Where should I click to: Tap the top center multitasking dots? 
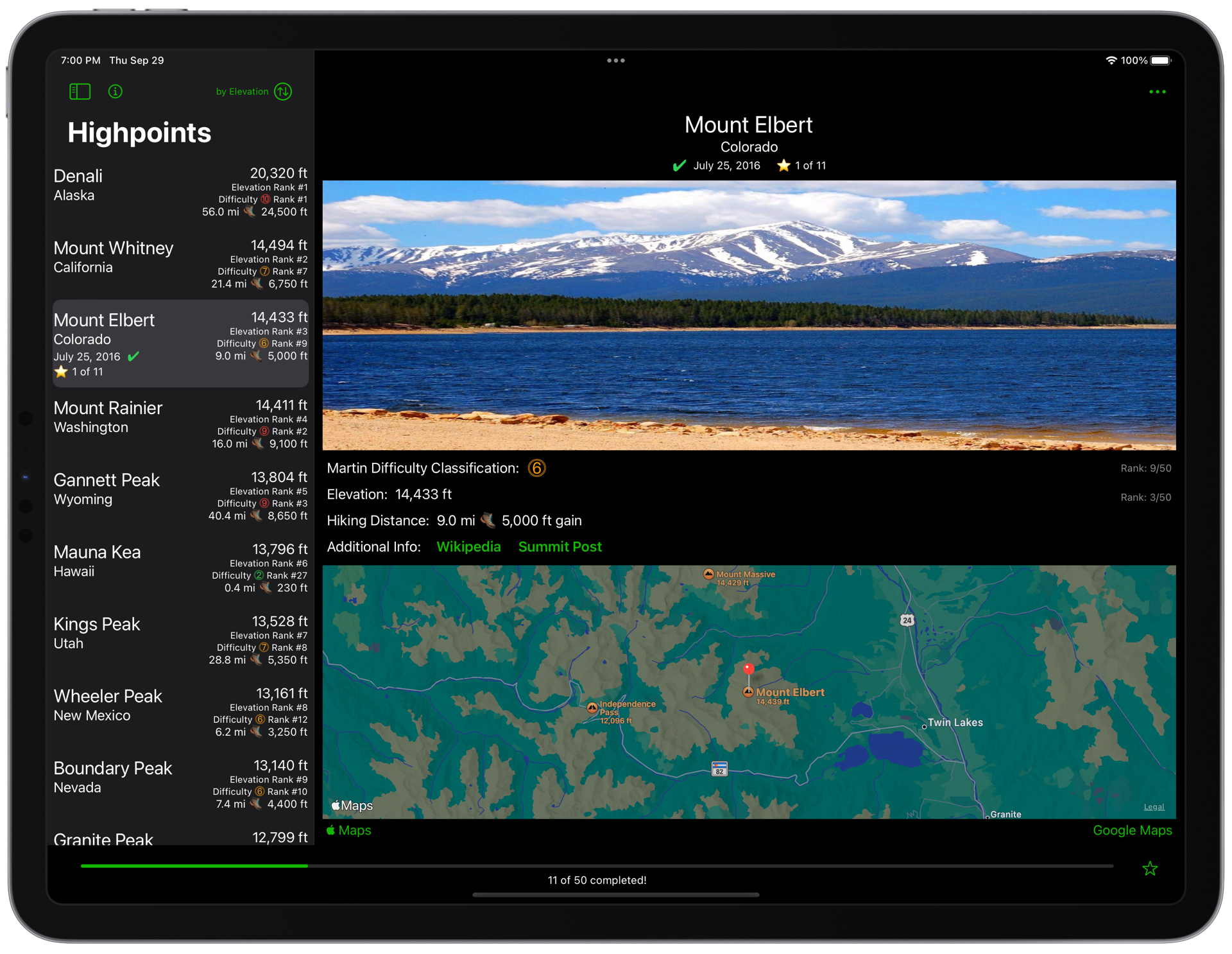615,60
